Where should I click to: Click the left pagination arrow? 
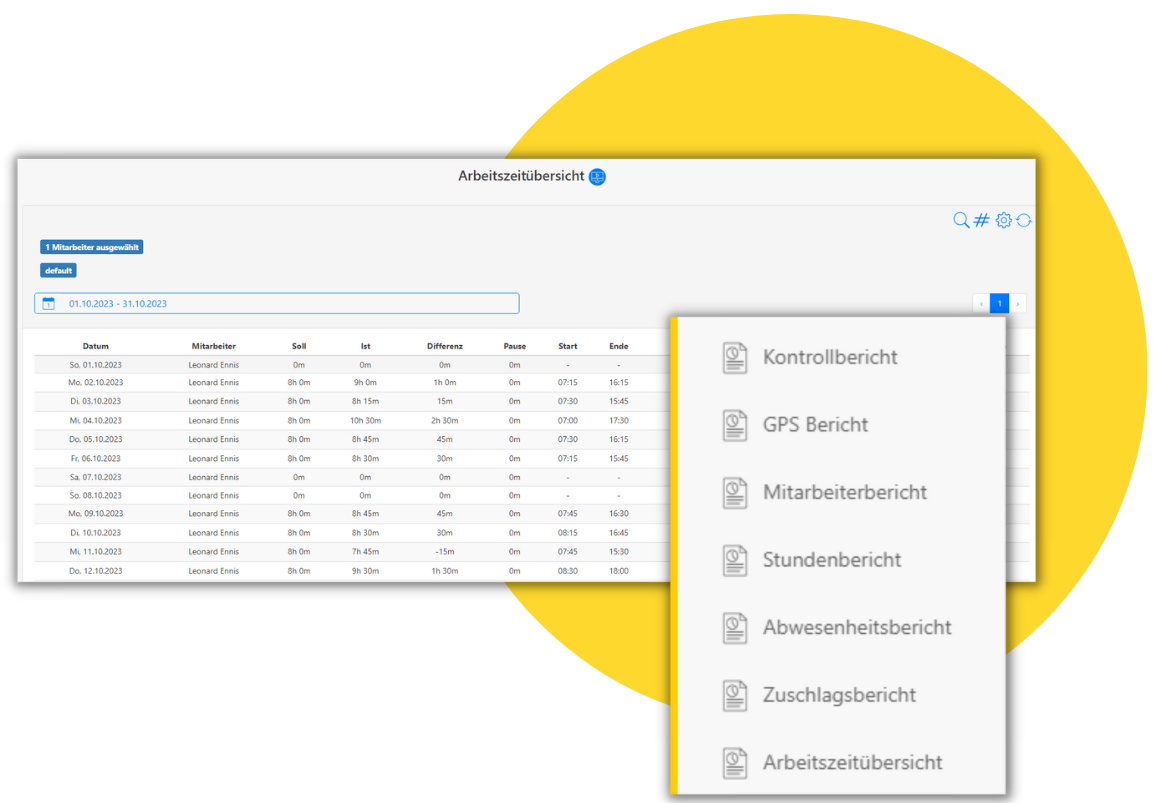tap(980, 302)
